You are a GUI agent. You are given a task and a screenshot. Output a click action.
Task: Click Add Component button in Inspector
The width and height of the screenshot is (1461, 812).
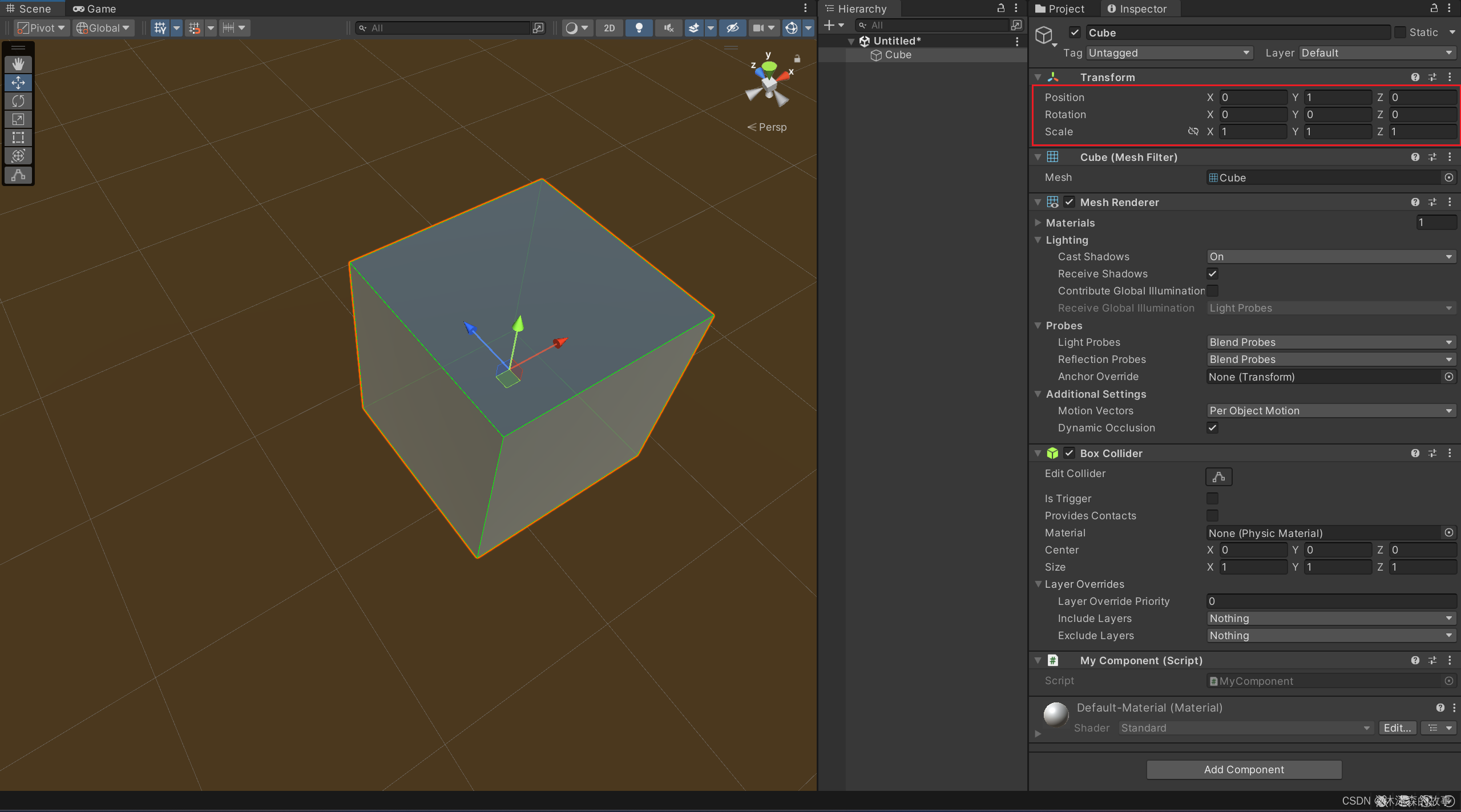1244,769
